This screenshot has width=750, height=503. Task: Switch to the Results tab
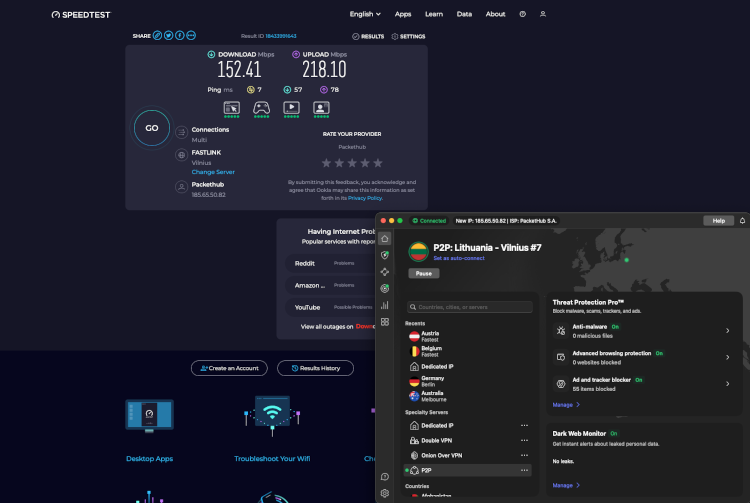tap(368, 36)
